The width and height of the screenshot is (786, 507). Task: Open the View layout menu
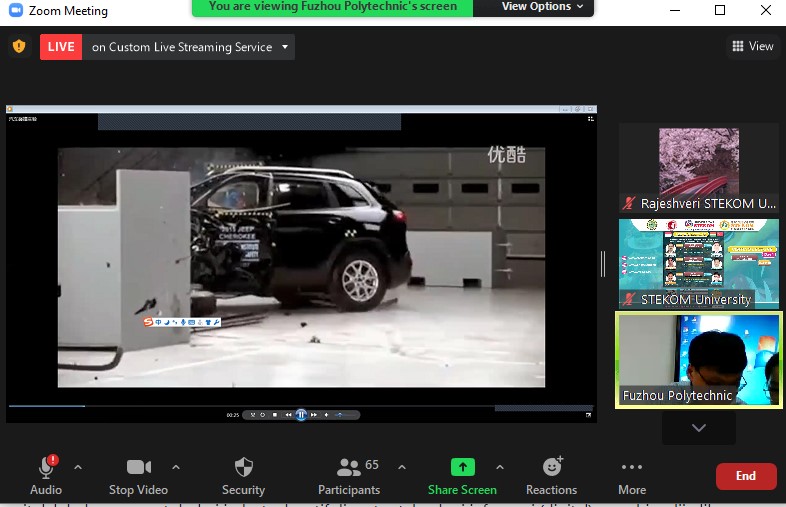pyautogui.click(x=753, y=46)
